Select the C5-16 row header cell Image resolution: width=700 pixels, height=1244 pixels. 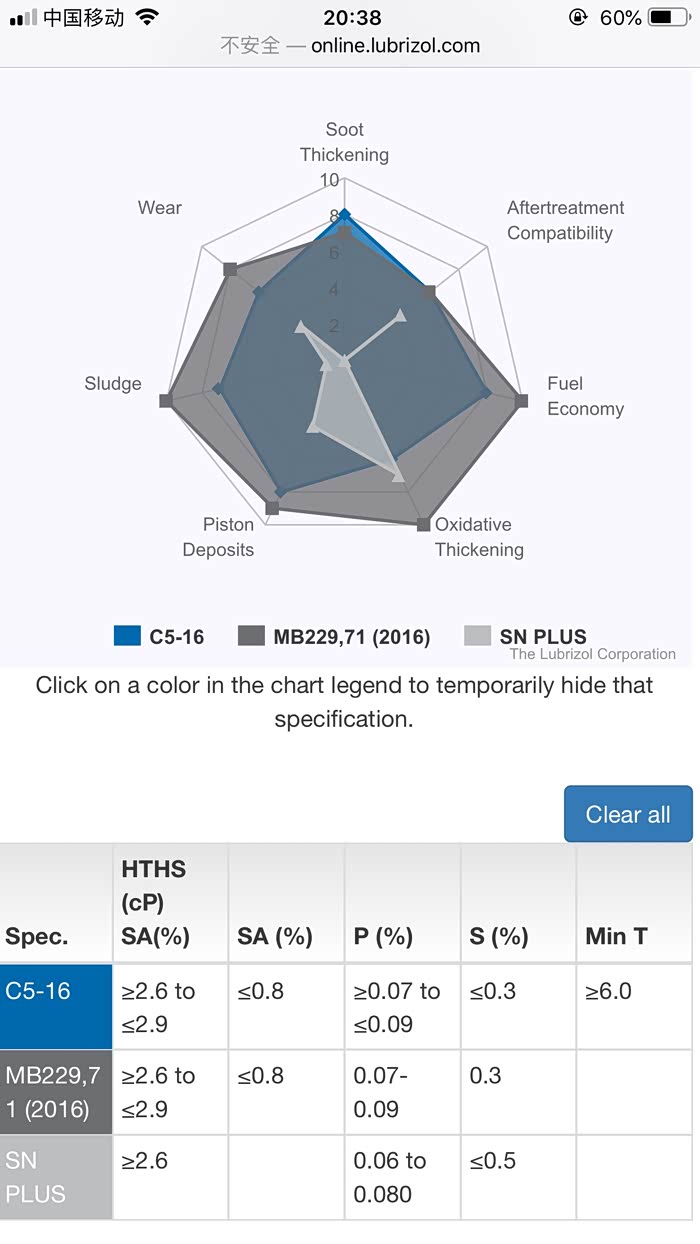tap(56, 1006)
